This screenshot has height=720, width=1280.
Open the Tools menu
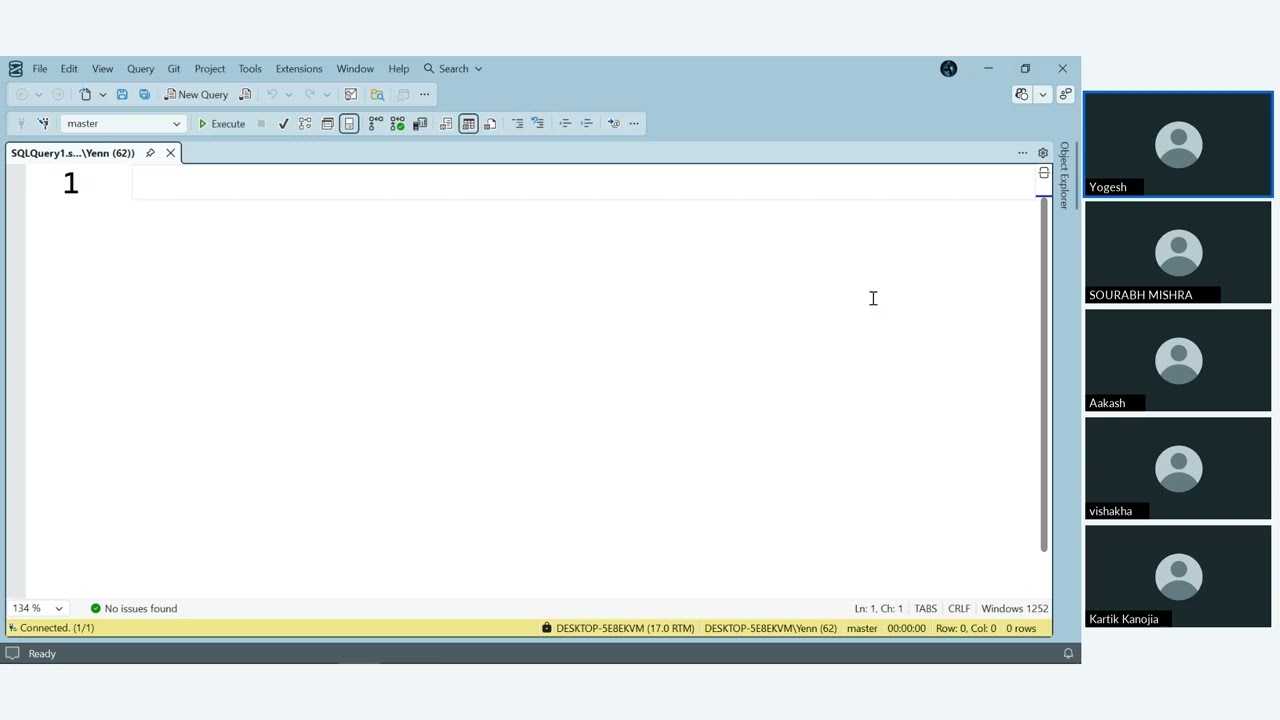(250, 69)
